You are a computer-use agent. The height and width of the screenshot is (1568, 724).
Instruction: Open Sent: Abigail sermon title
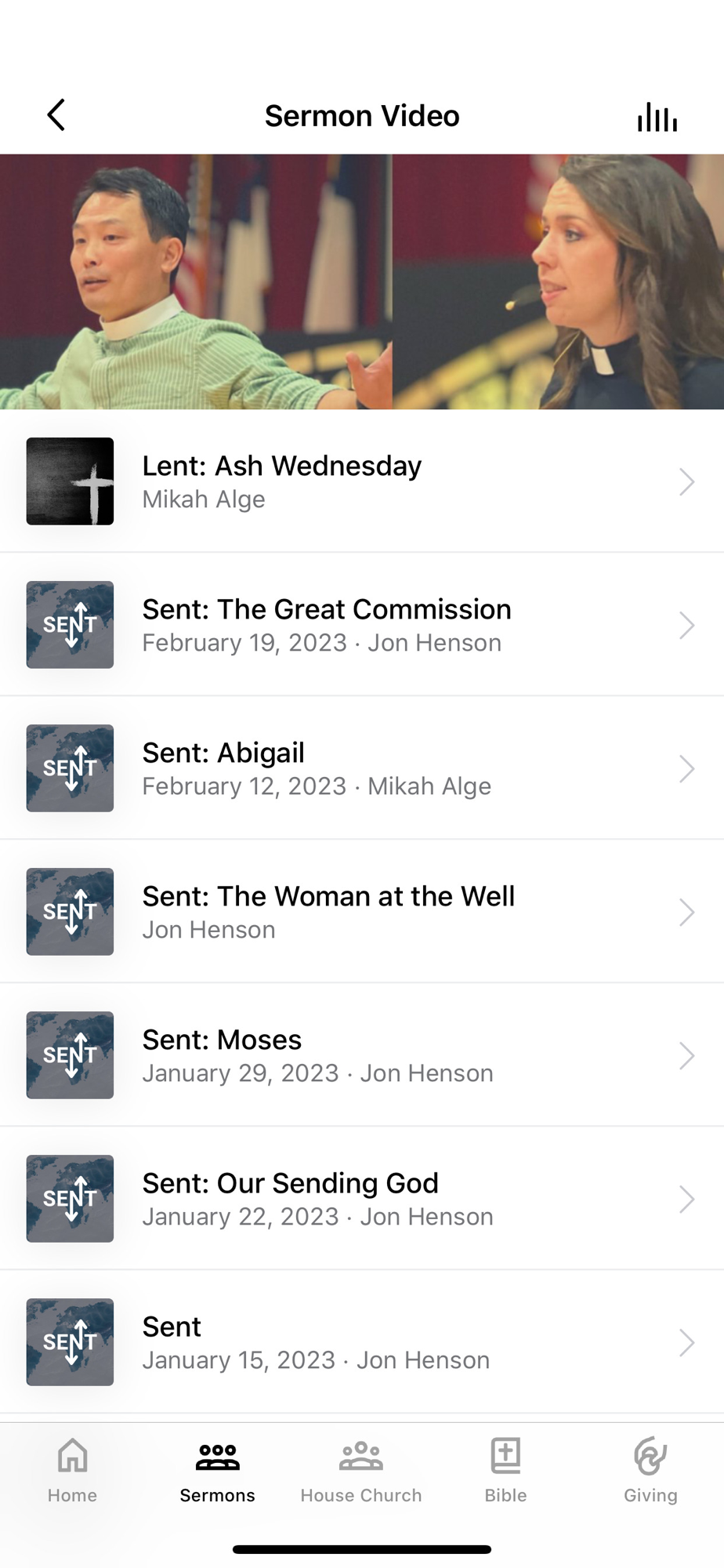coord(223,753)
